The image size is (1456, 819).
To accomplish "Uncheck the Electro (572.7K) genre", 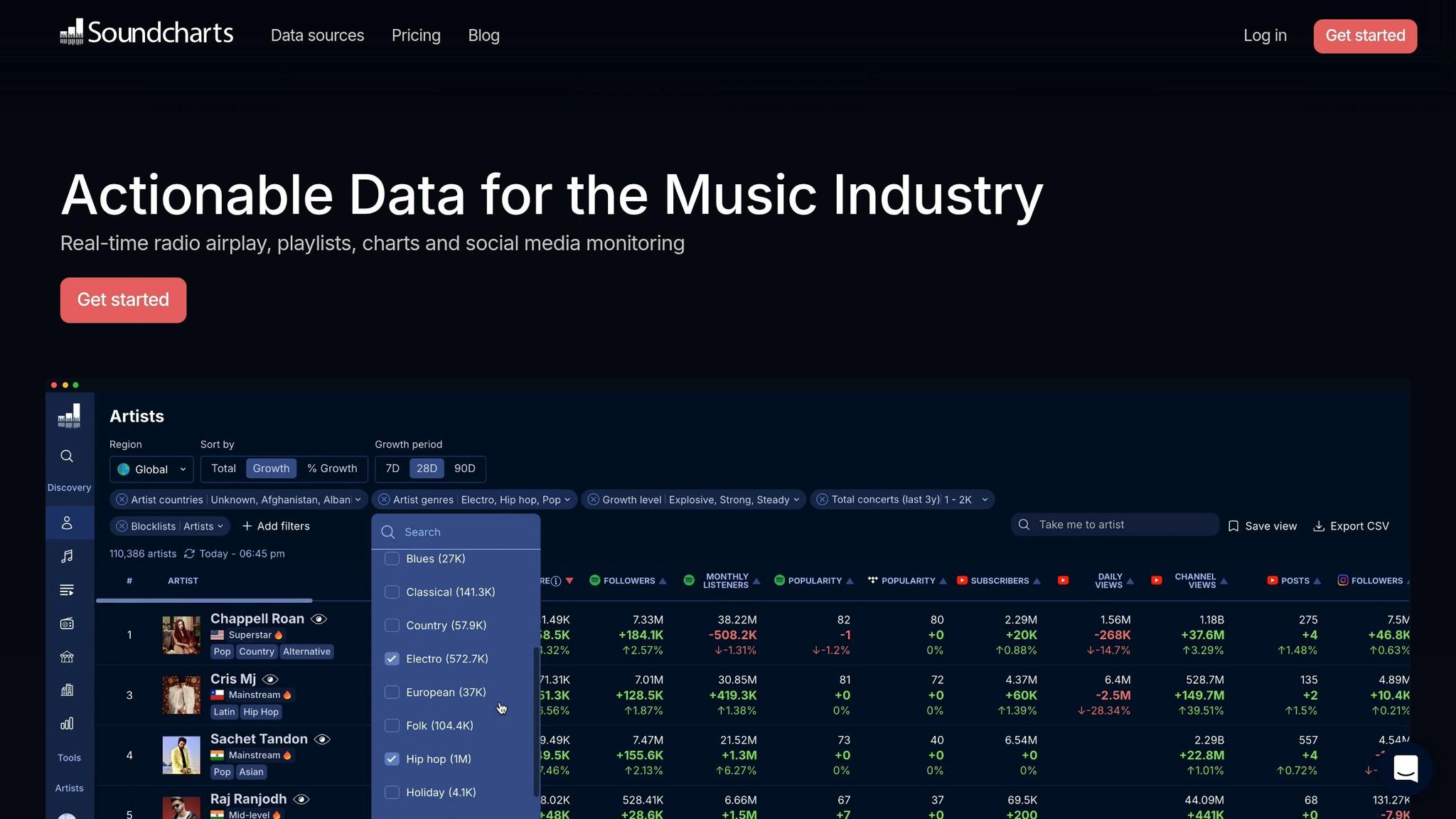I will 392,659.
